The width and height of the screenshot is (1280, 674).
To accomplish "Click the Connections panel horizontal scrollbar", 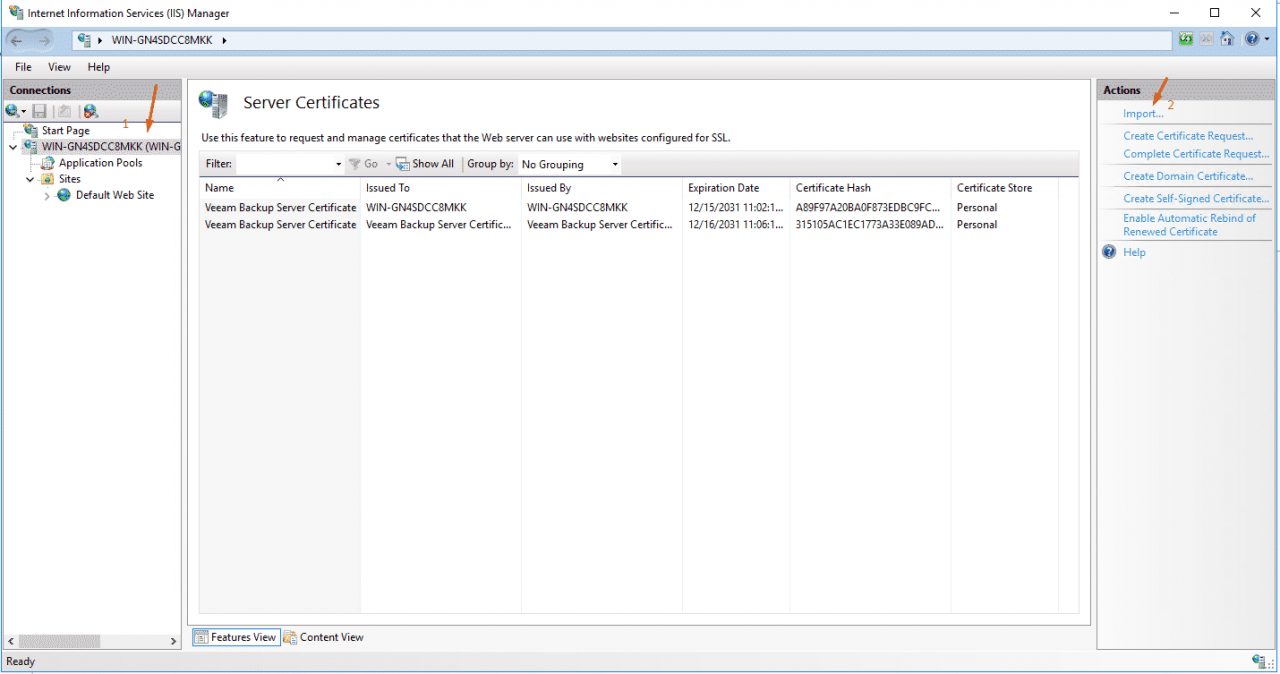I will [90, 641].
